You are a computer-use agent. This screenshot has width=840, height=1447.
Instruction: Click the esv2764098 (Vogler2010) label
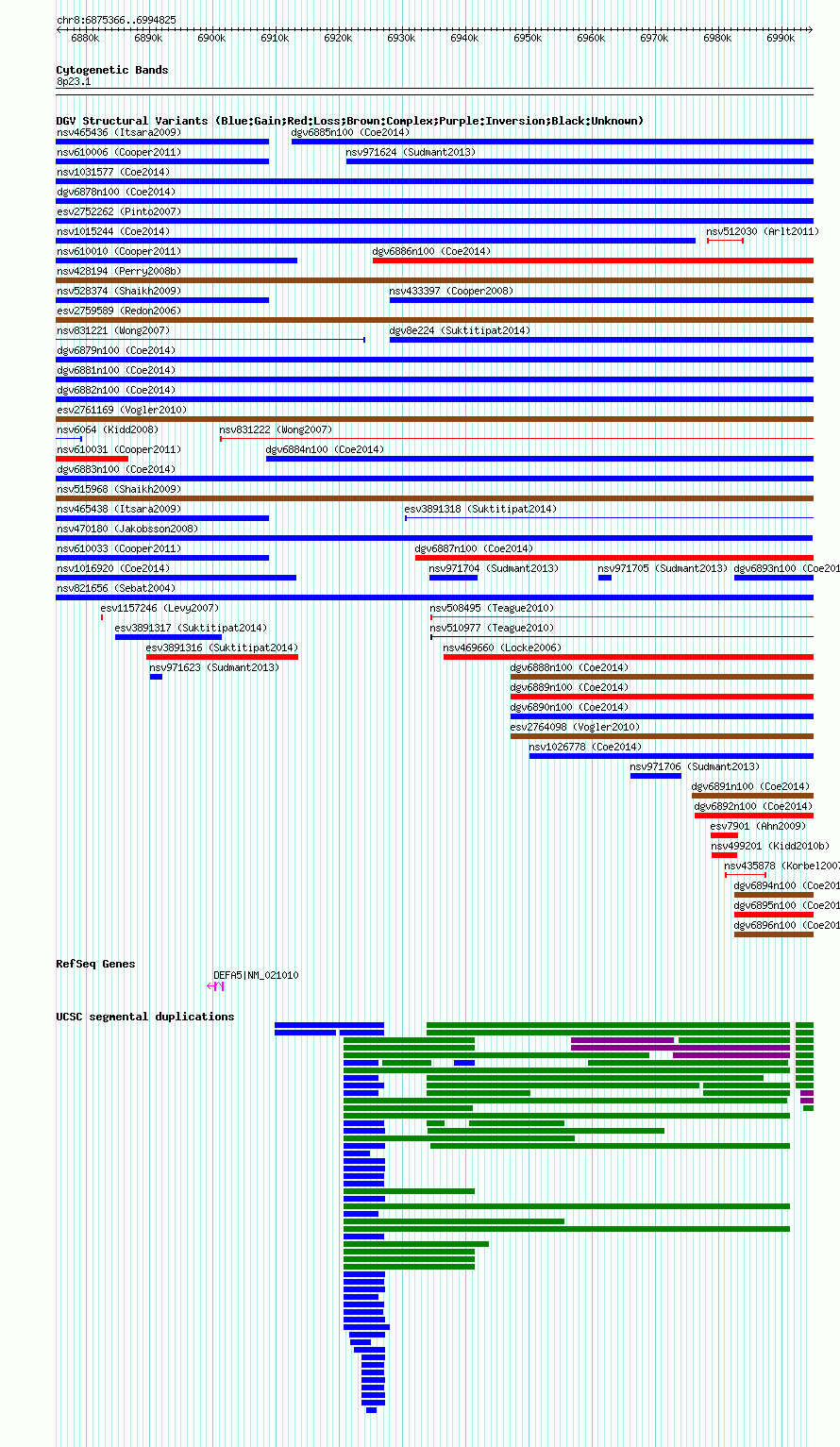coord(576,727)
